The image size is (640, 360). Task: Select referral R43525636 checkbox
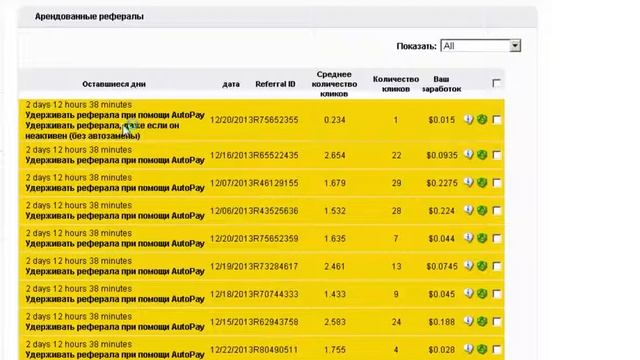[x=497, y=211]
